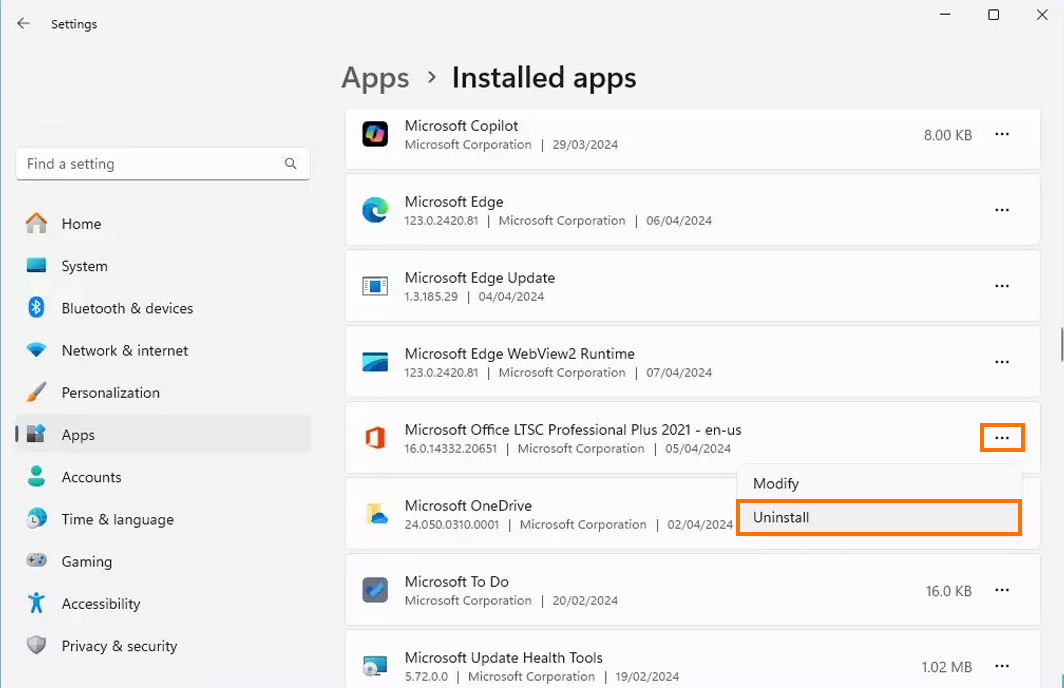1064x688 pixels.
Task: Select the Apps category in sidebar
Action: pyautogui.click(x=163, y=434)
